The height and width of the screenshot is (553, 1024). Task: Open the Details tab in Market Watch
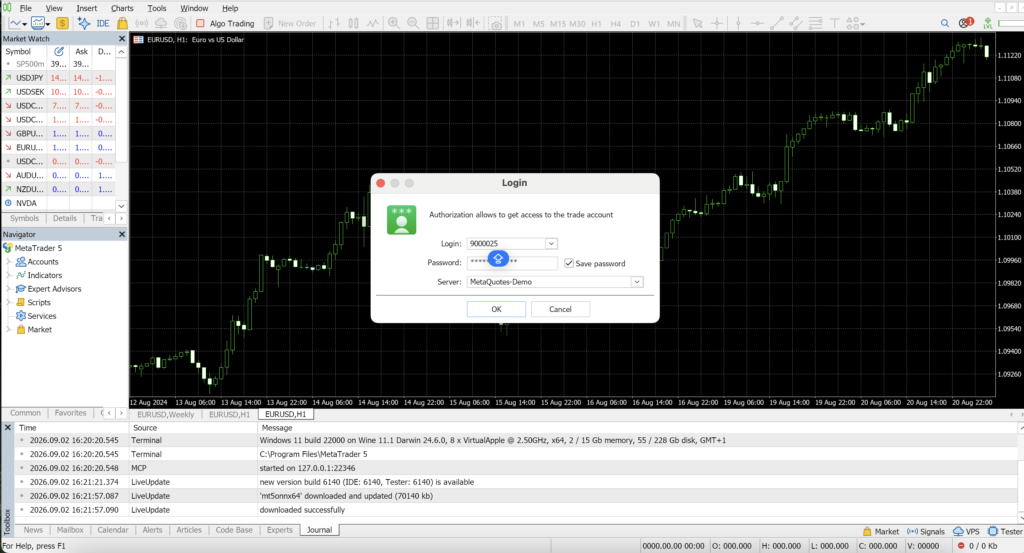[x=65, y=219]
